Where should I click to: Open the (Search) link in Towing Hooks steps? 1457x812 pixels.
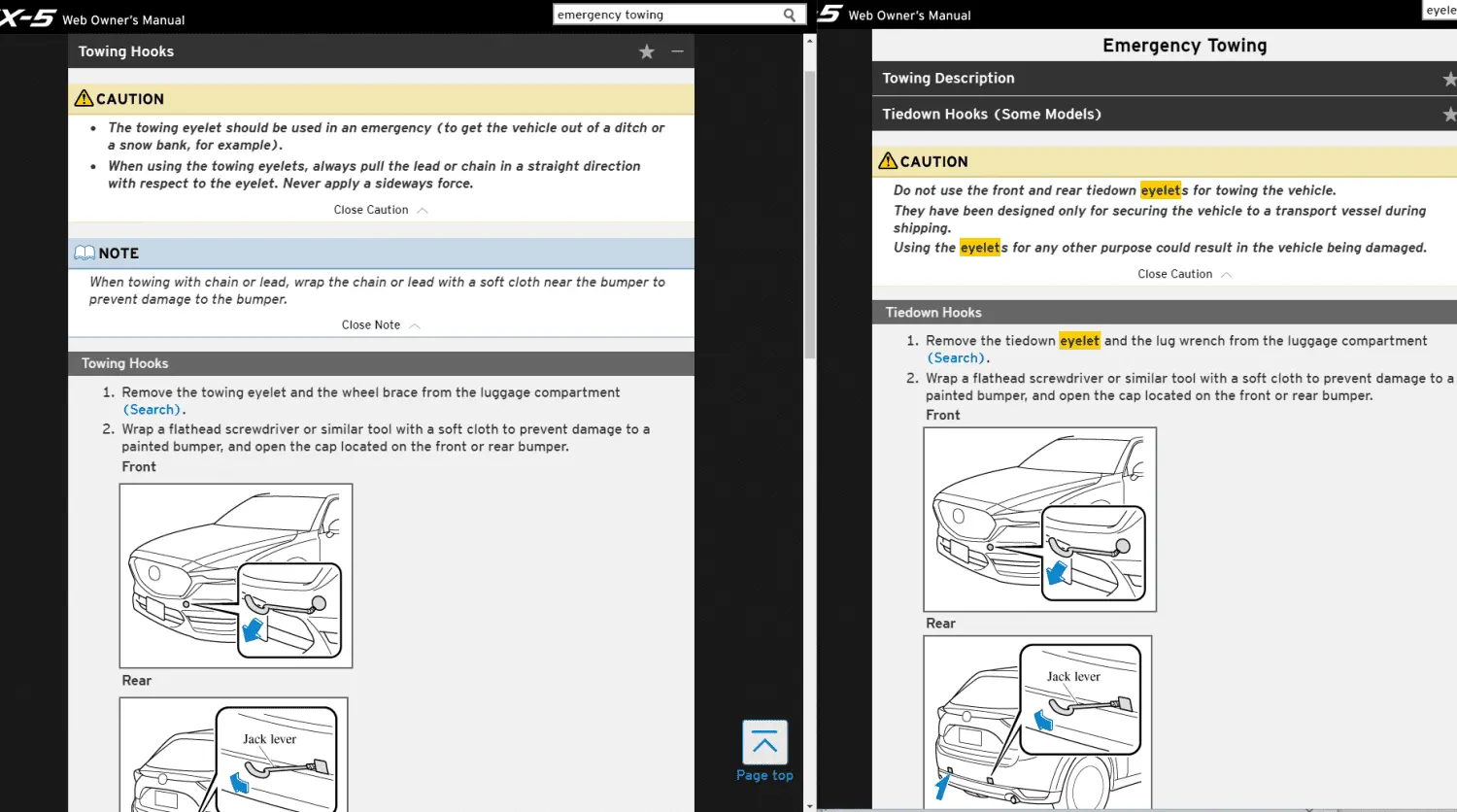[x=153, y=410]
